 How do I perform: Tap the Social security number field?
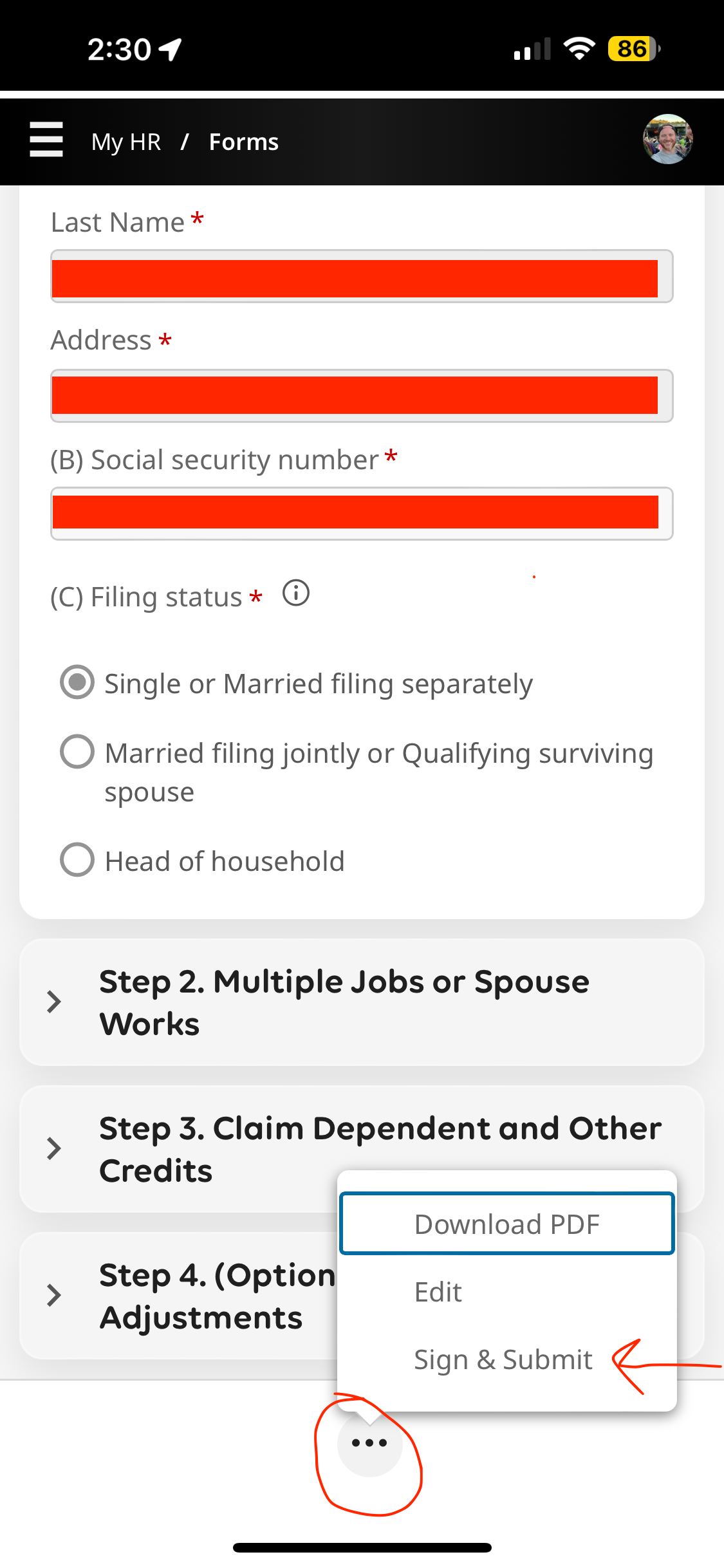point(362,513)
